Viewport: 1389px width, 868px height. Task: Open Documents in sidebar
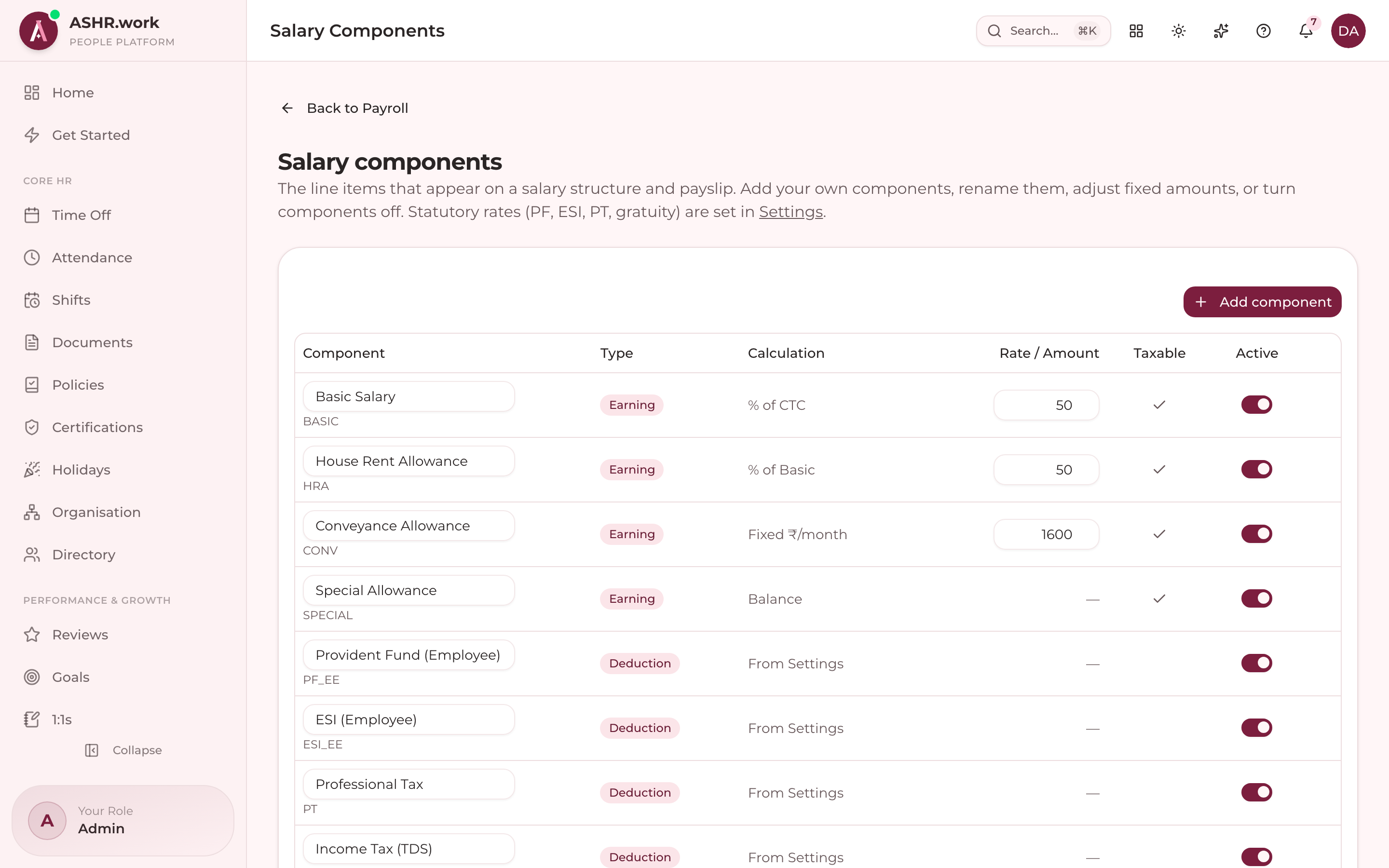point(123,343)
